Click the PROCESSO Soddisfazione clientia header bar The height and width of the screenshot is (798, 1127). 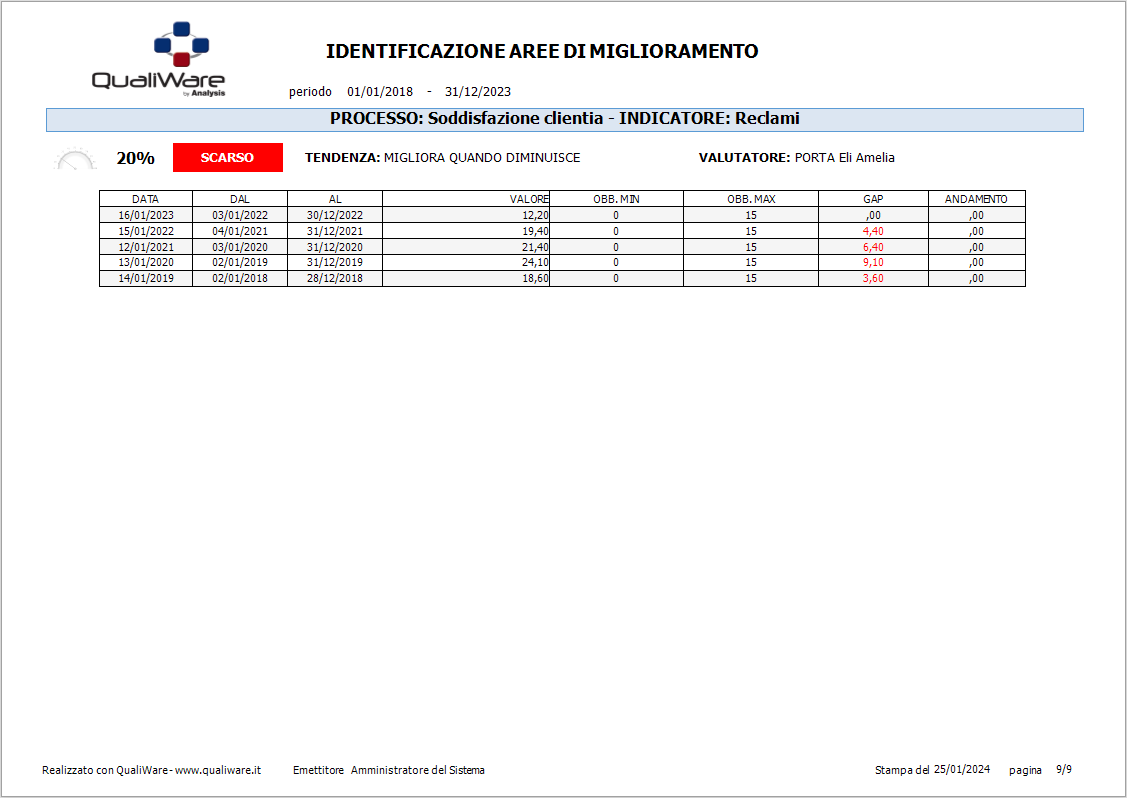point(564,119)
